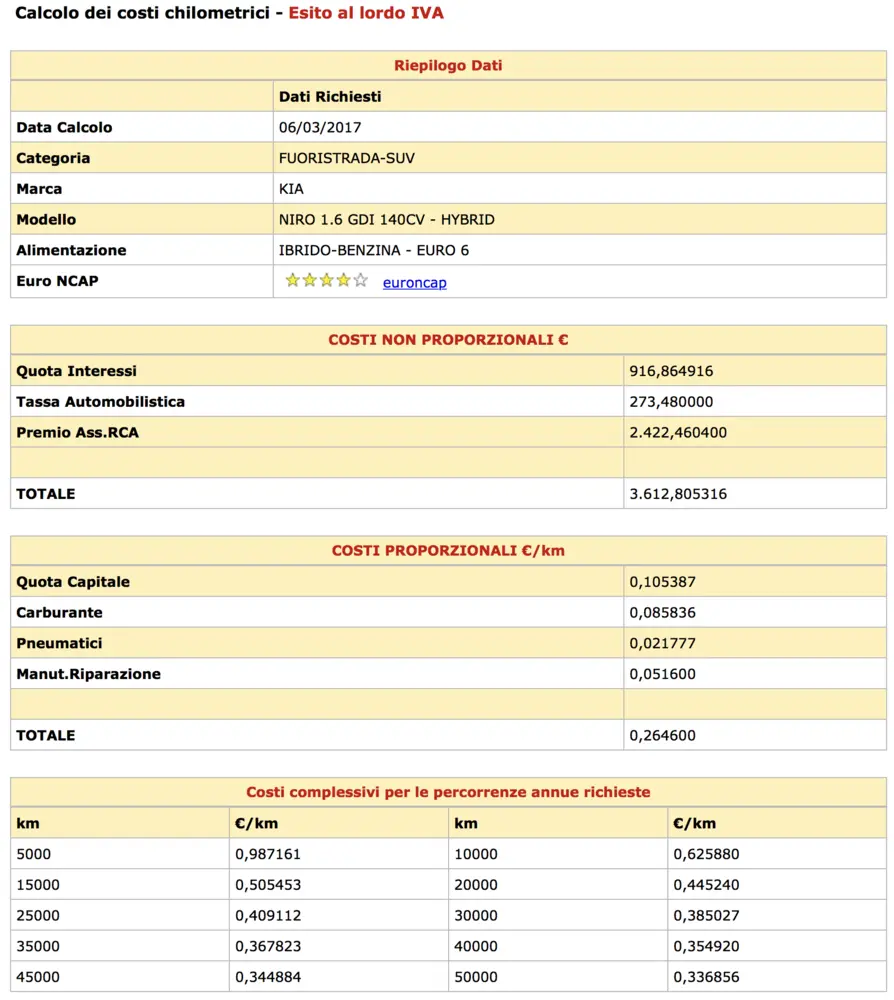The image size is (894, 1000).
Task: Select cost value 0,336856
Action: 707,976
